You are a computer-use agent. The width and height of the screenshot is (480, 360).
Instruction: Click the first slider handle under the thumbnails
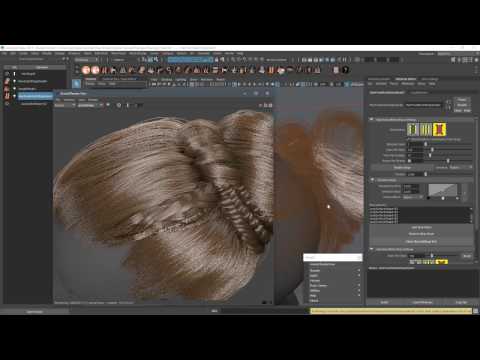(426, 144)
